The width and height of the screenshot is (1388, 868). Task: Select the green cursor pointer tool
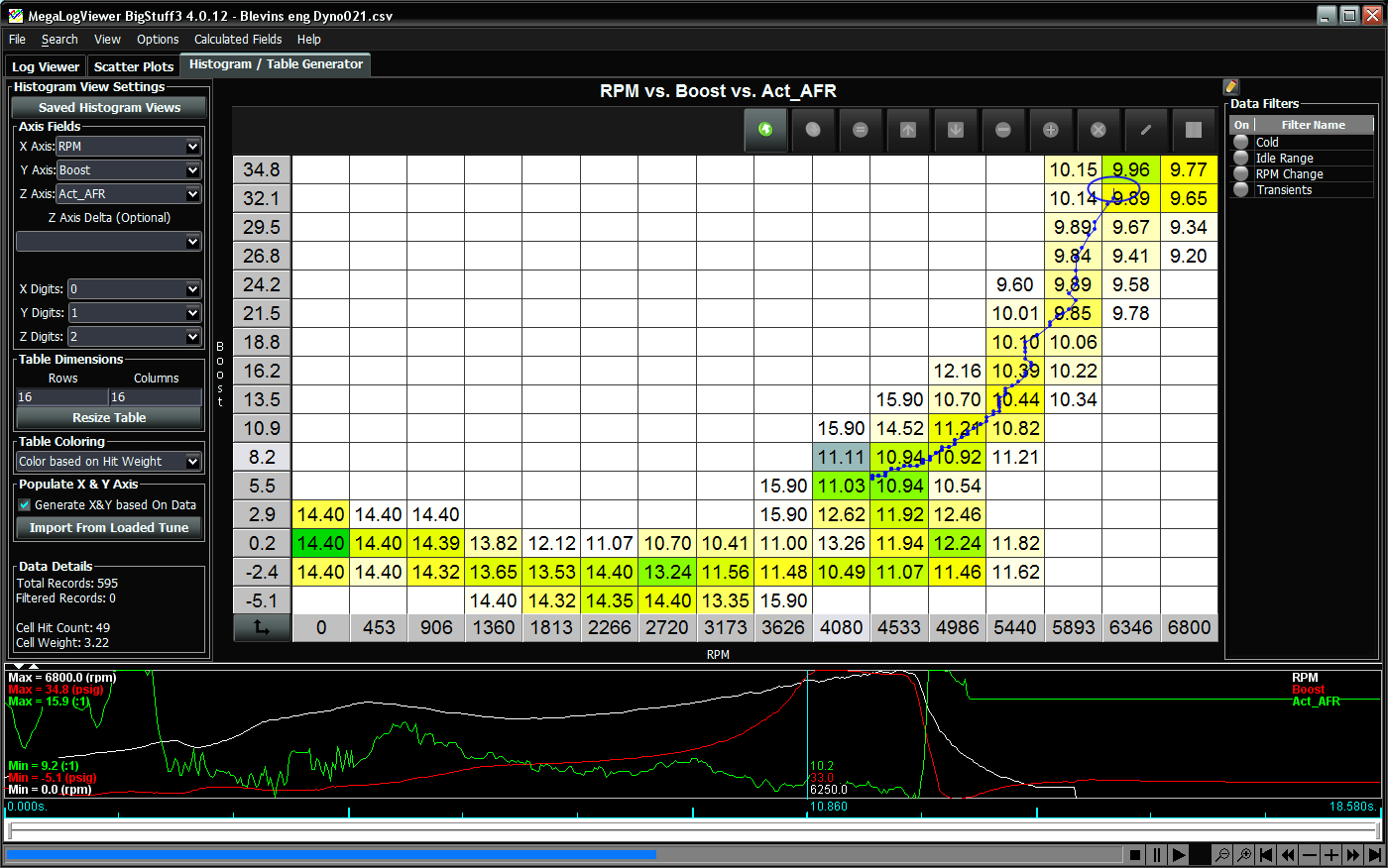pos(765,130)
